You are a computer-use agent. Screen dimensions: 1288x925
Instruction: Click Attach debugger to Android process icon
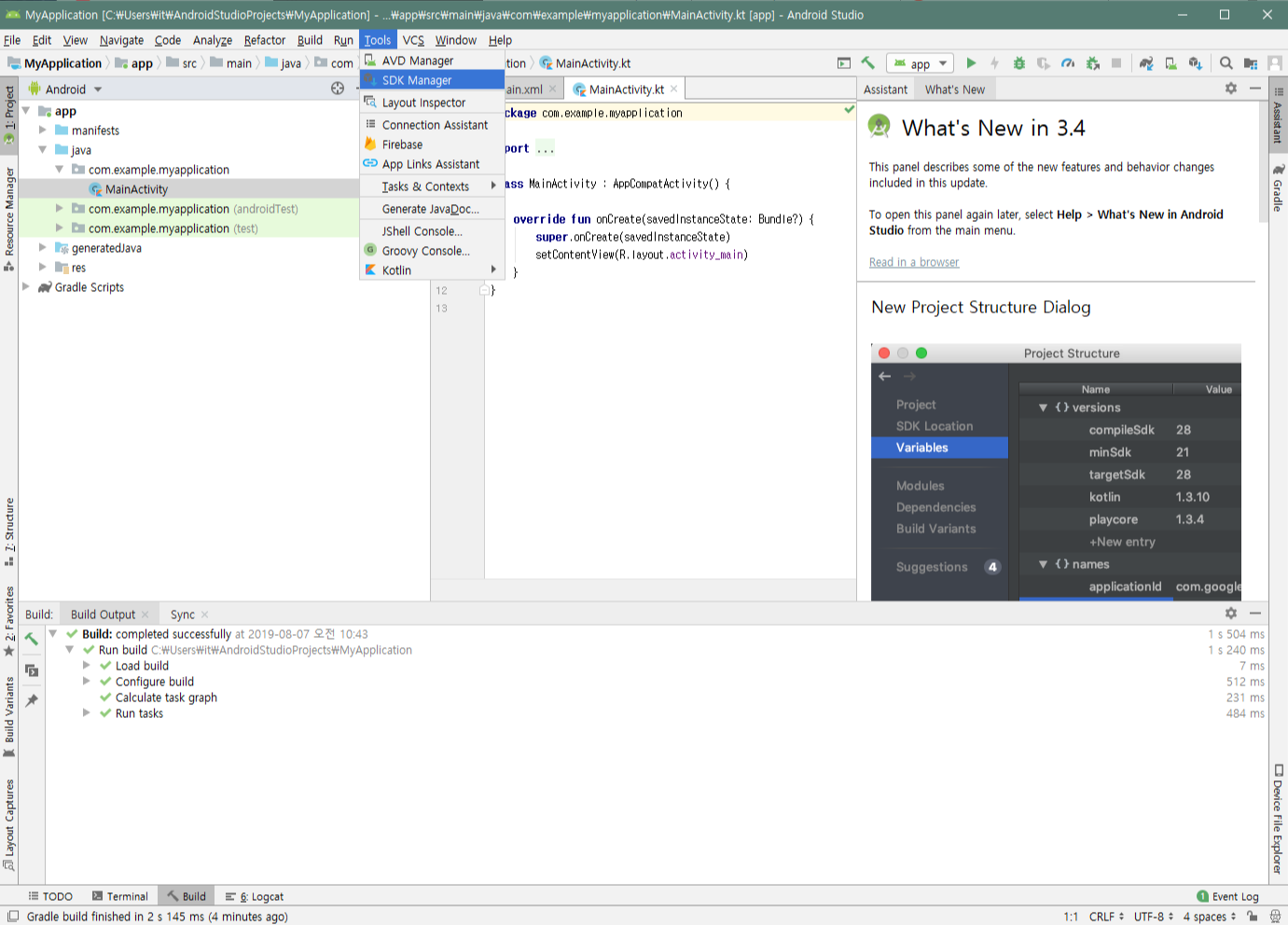1092,63
